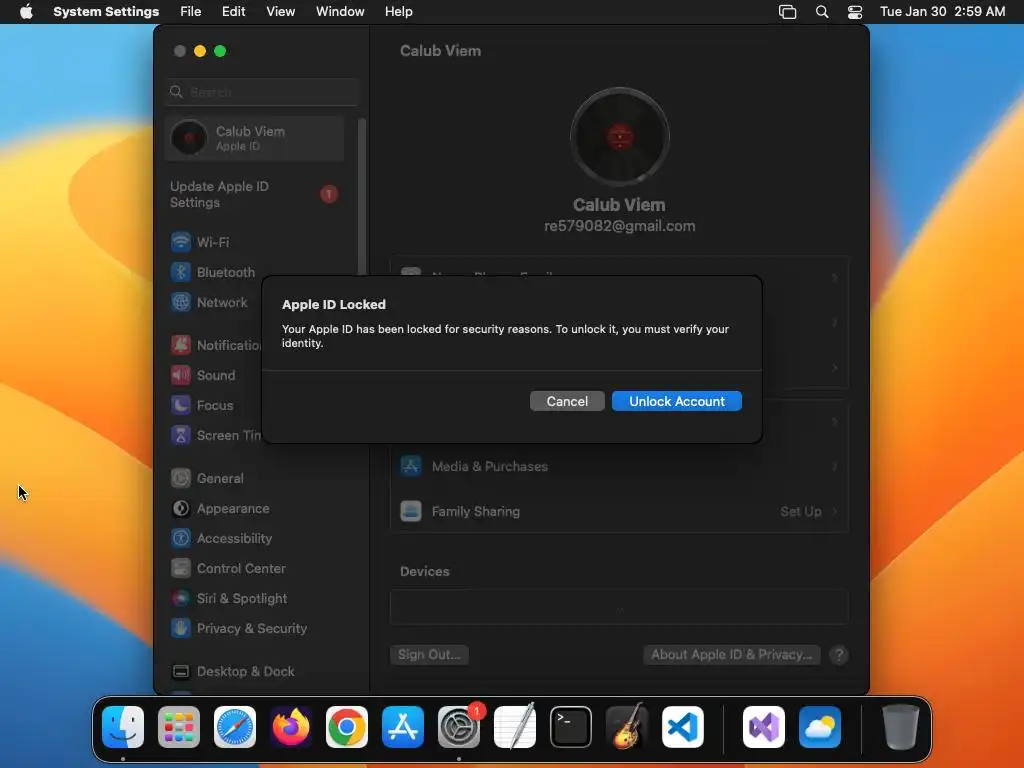Screen dimensions: 1024x768
Task: Open Visual Studio Code from the Dock
Action: 682,726
